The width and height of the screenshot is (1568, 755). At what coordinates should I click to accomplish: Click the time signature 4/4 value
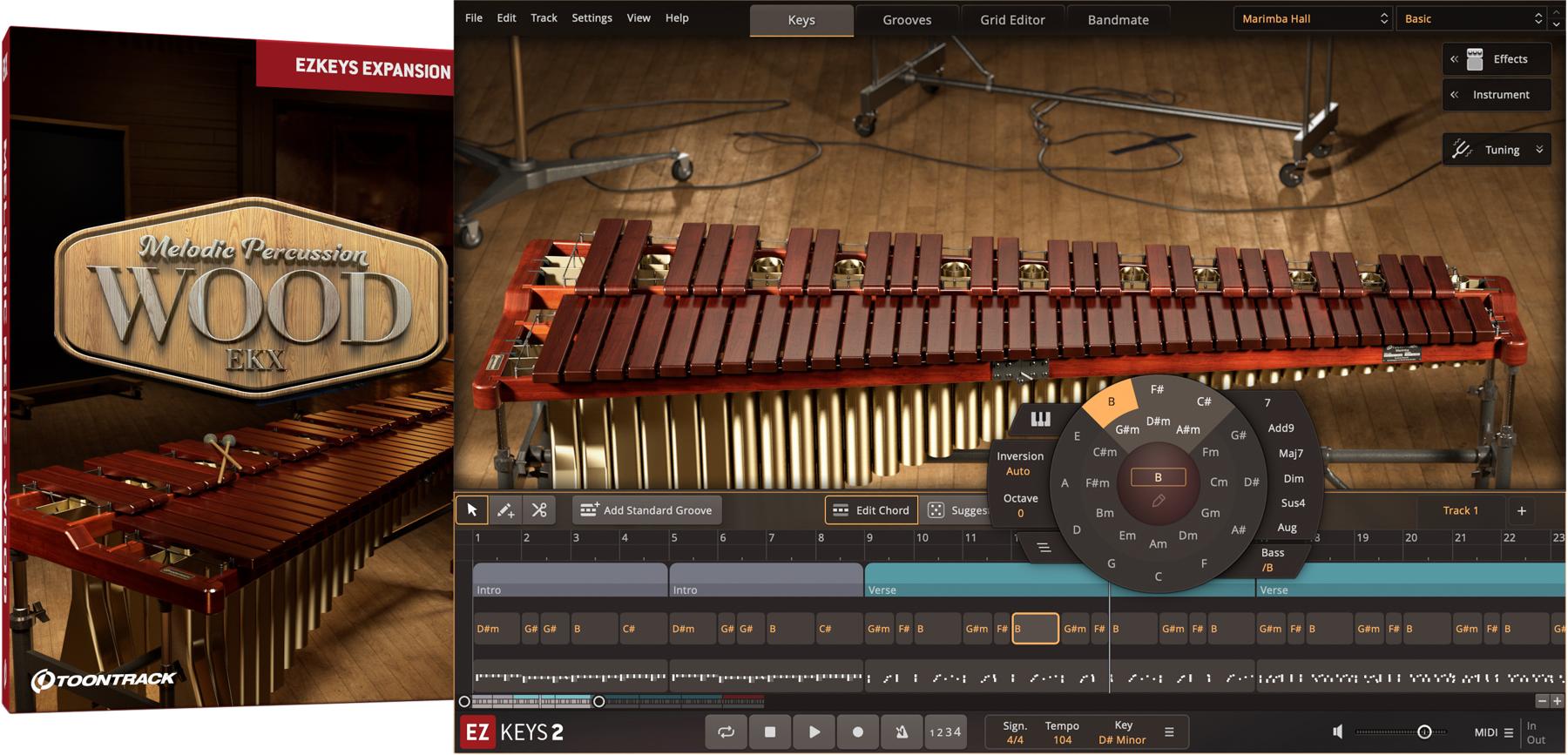[1015, 740]
